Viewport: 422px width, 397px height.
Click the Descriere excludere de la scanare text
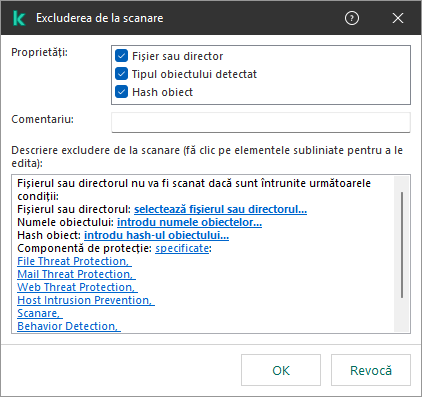coord(207,157)
